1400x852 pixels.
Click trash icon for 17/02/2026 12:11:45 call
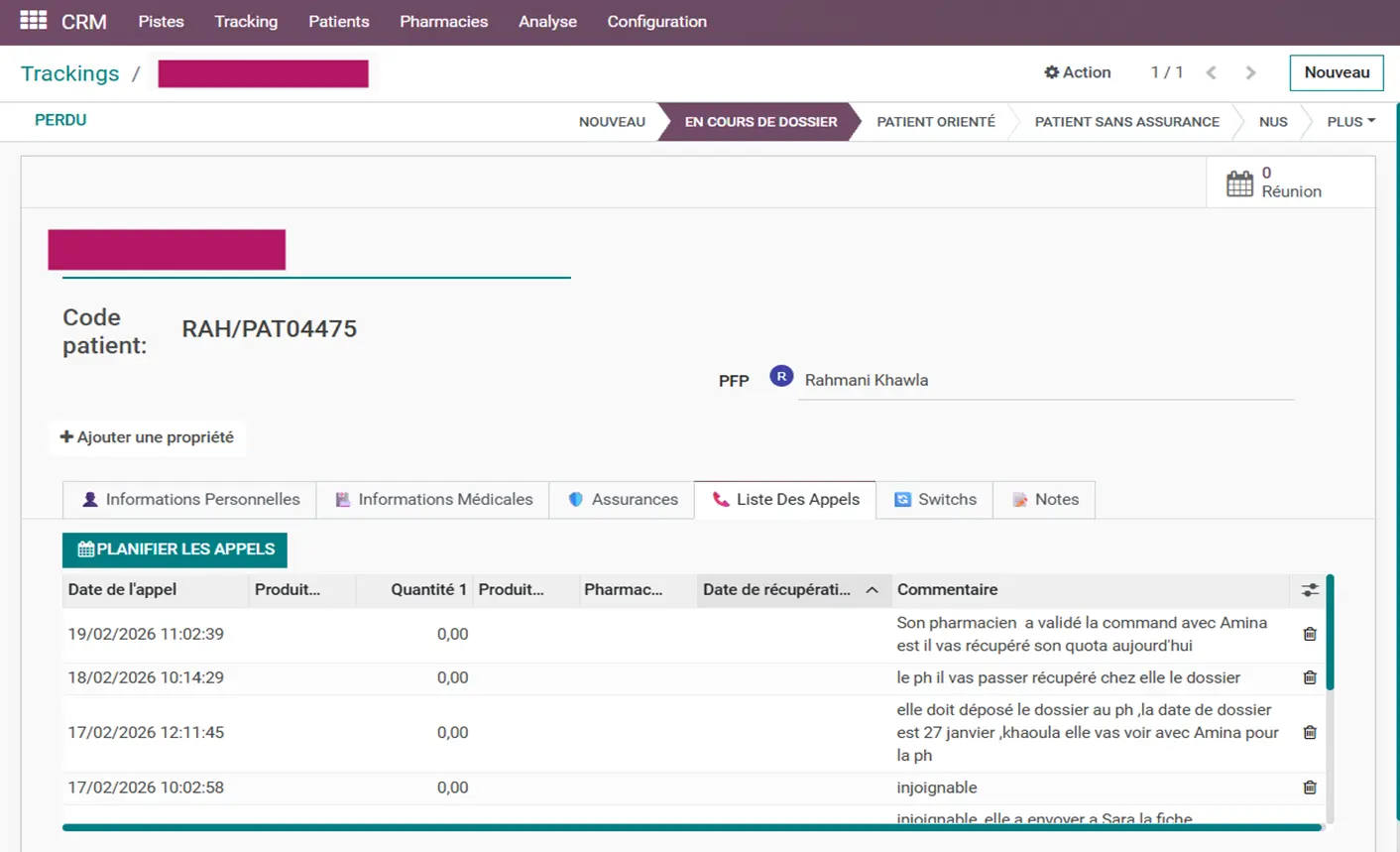pyautogui.click(x=1309, y=732)
